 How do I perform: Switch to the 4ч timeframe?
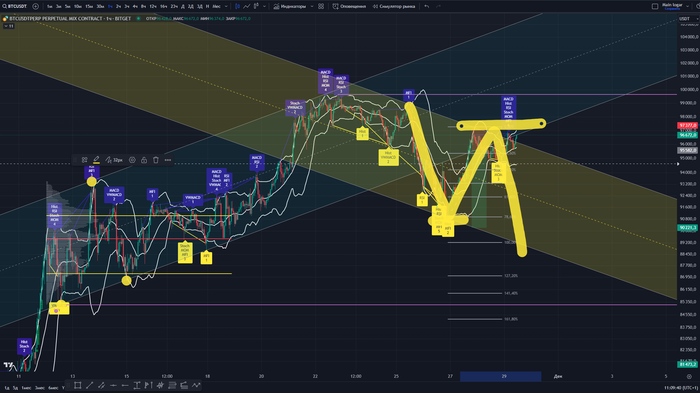pos(135,6)
